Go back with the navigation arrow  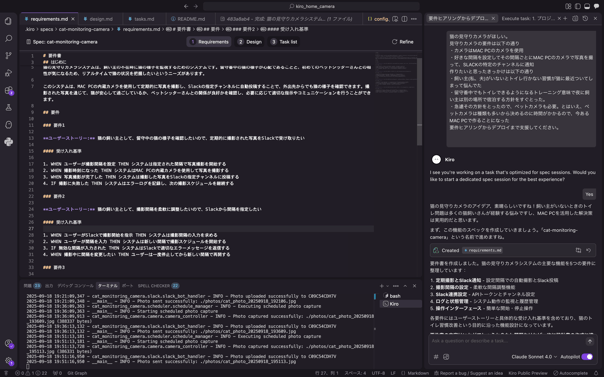[186, 6]
